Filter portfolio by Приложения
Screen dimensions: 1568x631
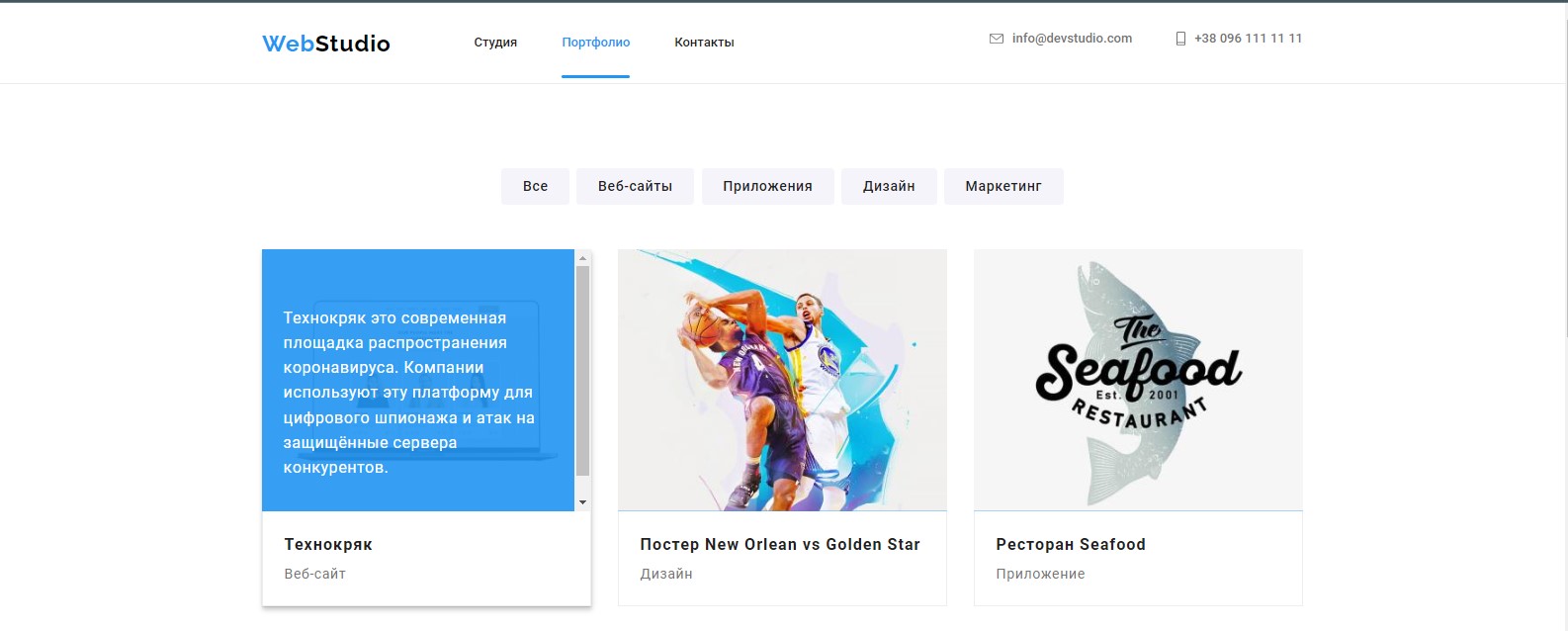pyautogui.click(x=767, y=186)
